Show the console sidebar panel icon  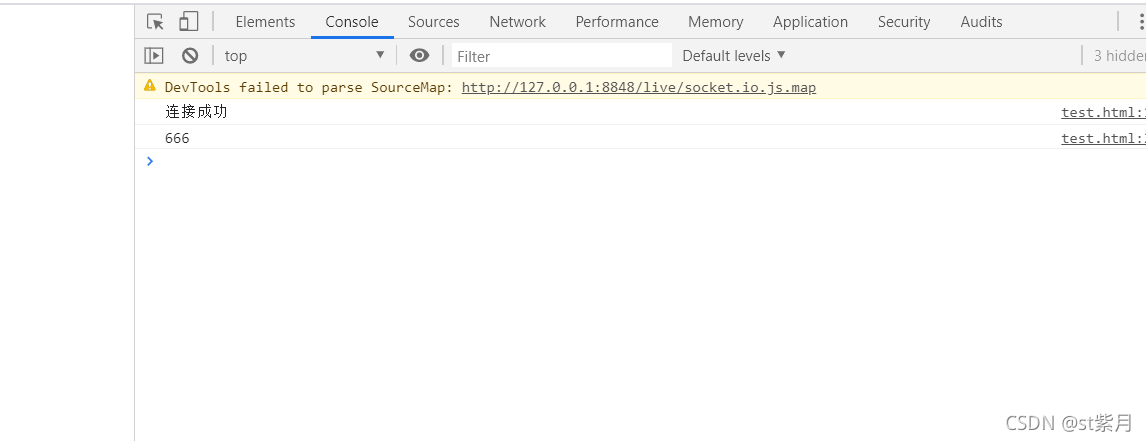point(153,56)
